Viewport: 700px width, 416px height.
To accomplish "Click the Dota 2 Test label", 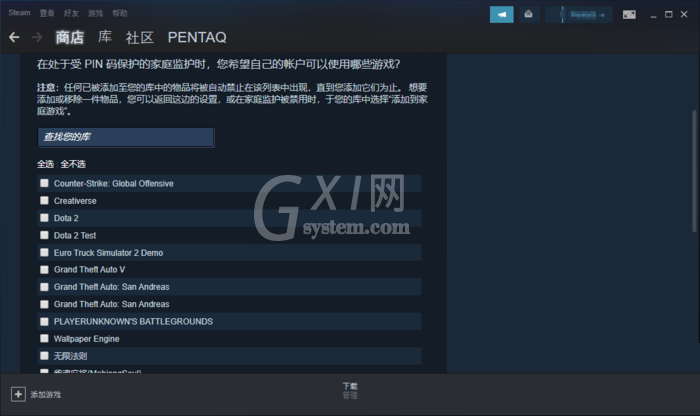I will pos(75,235).
